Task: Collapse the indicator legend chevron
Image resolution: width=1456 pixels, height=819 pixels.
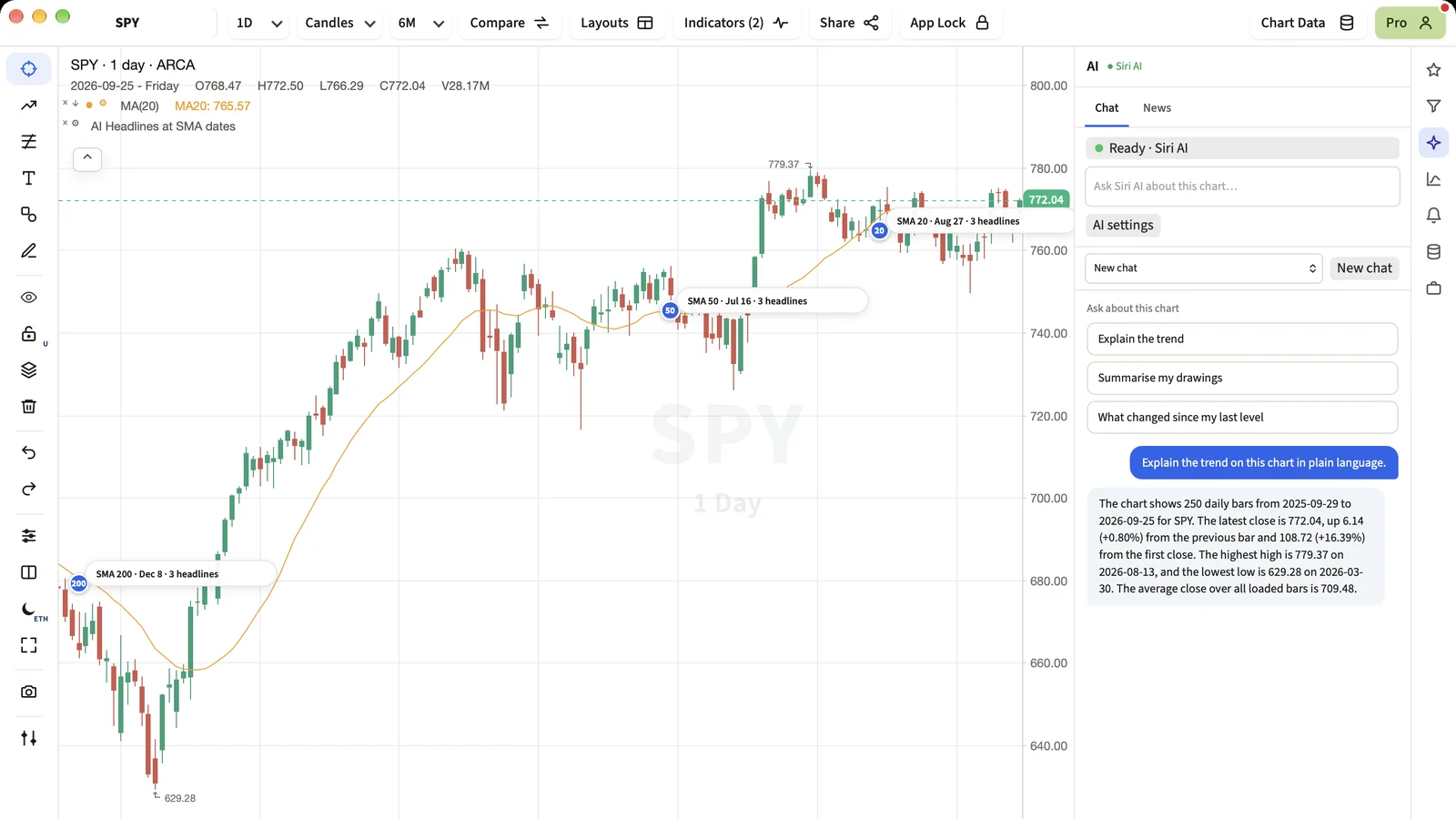Action: (x=87, y=158)
